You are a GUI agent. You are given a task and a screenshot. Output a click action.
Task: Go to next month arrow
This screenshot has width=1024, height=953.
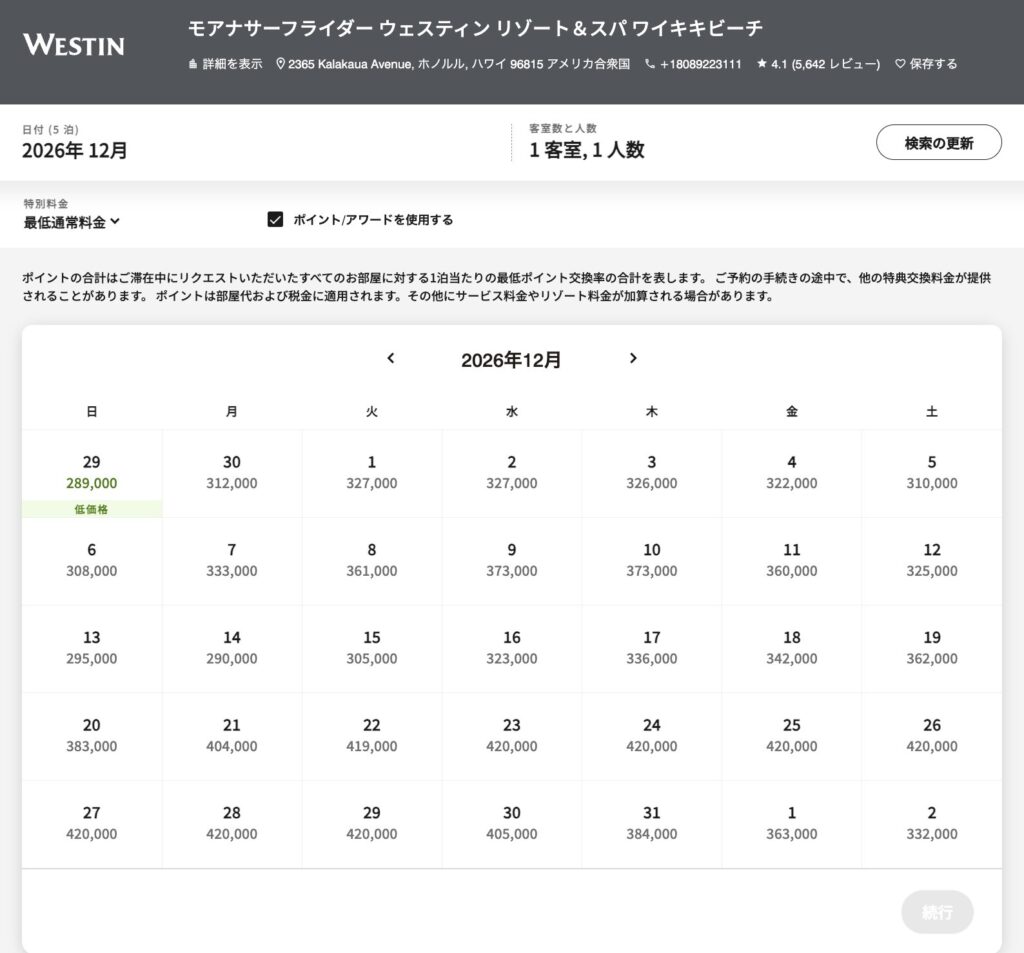[633, 358]
